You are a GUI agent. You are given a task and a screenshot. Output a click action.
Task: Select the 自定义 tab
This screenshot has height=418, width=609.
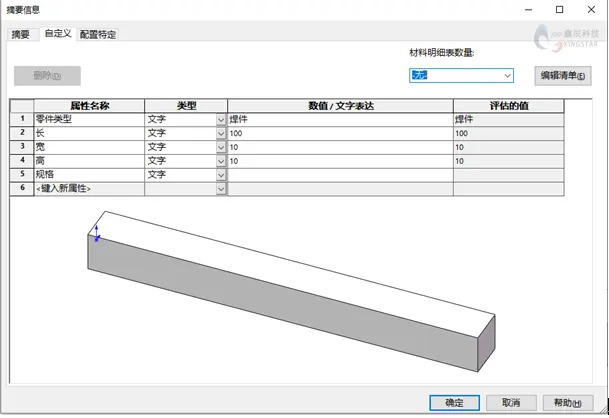tap(58, 33)
